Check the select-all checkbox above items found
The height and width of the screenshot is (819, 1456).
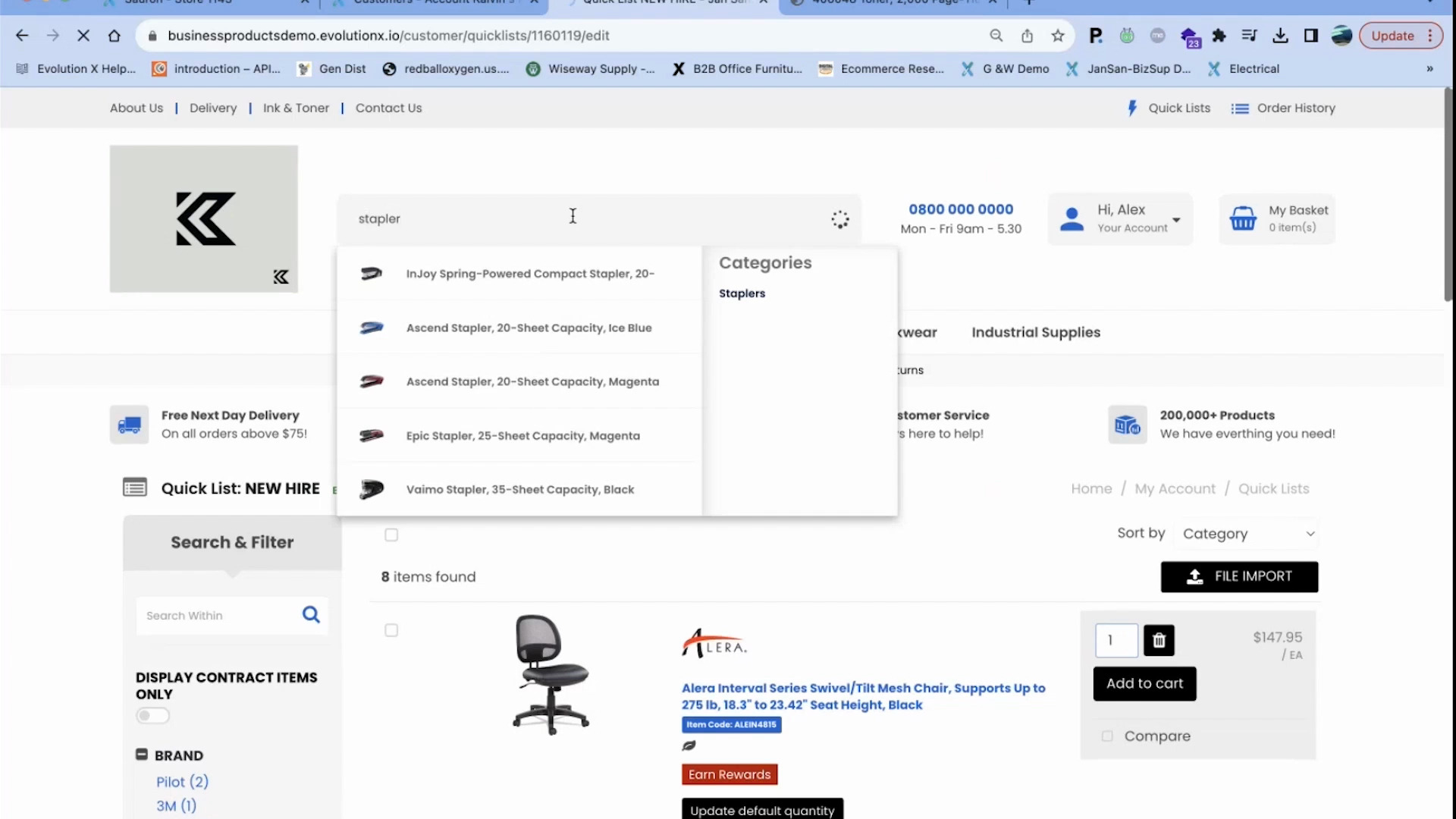click(x=391, y=535)
